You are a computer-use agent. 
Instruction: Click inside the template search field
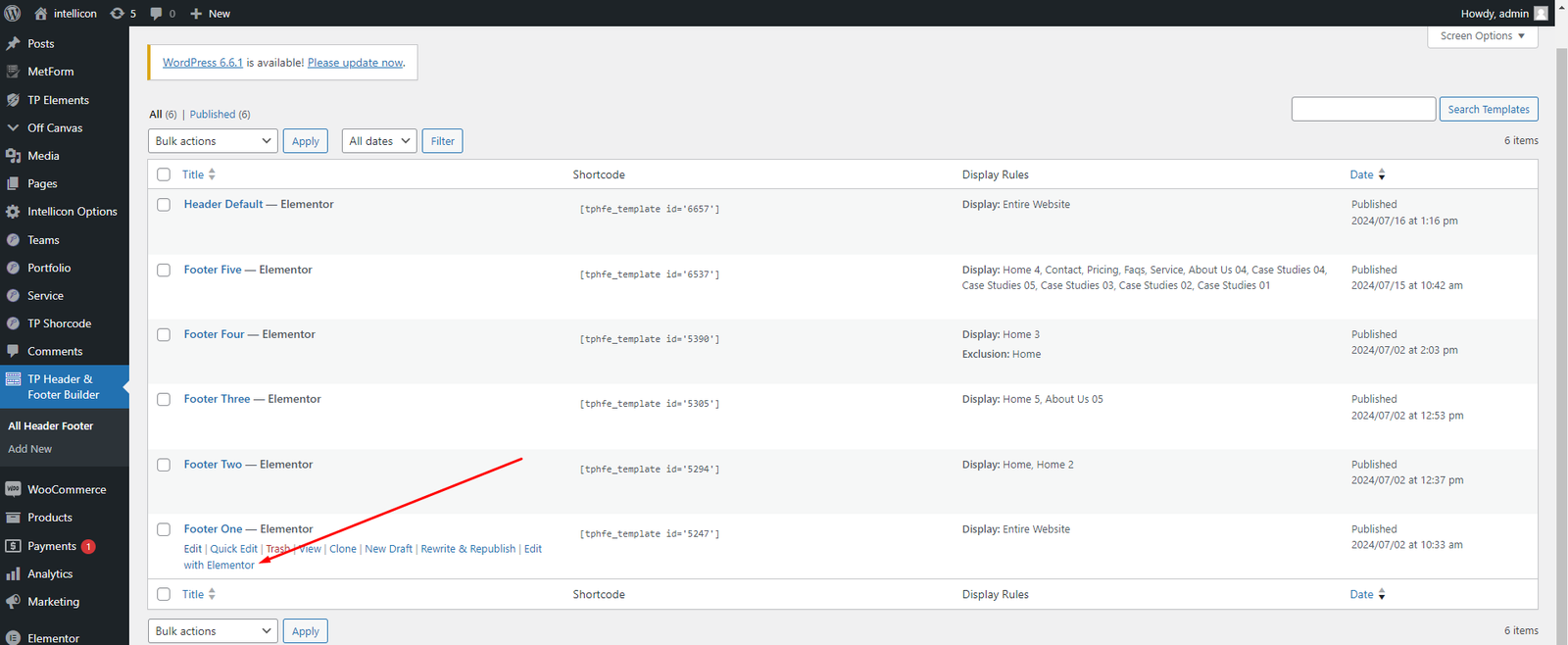[1362, 109]
